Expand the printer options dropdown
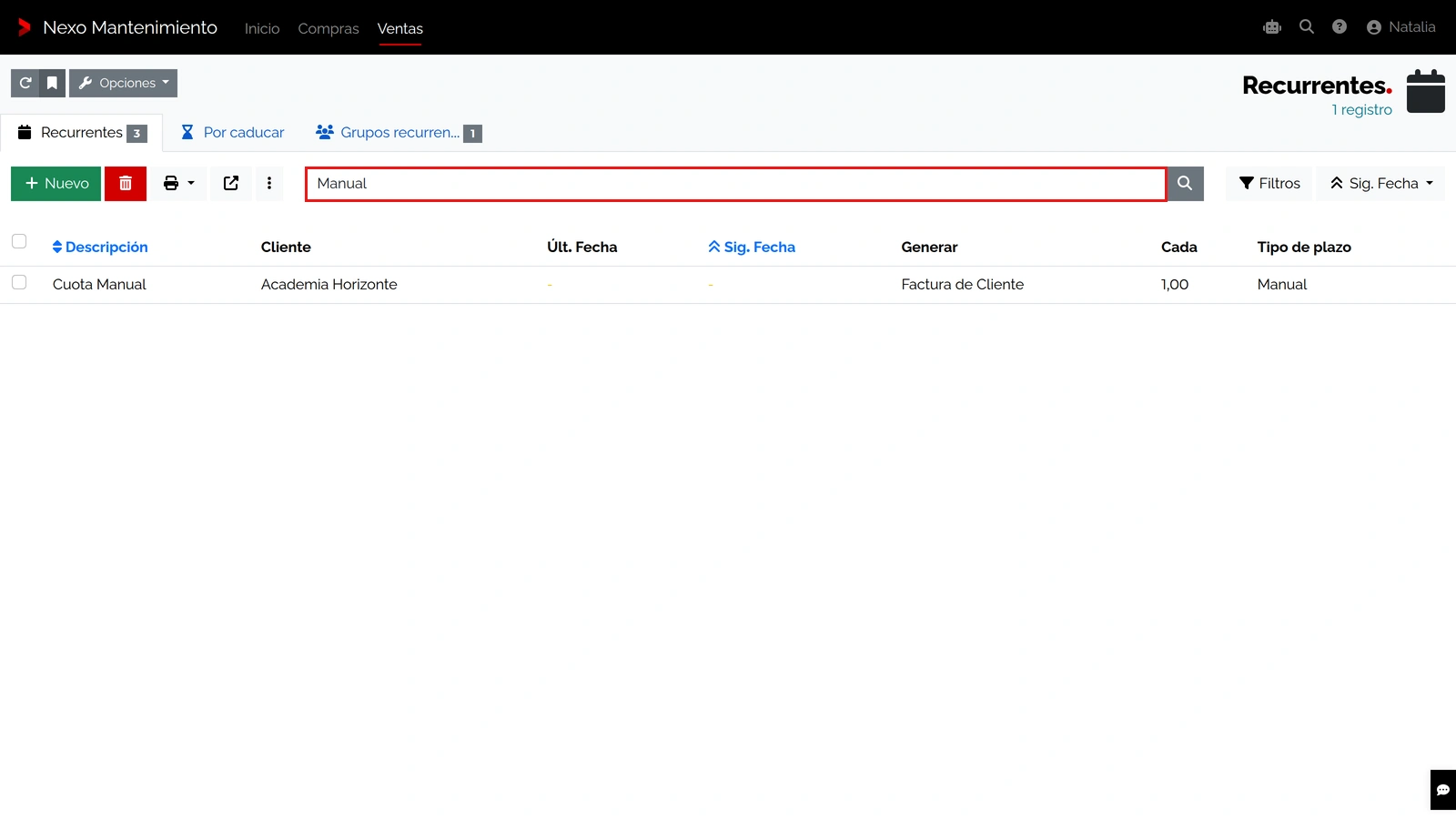1456x819 pixels. [178, 184]
